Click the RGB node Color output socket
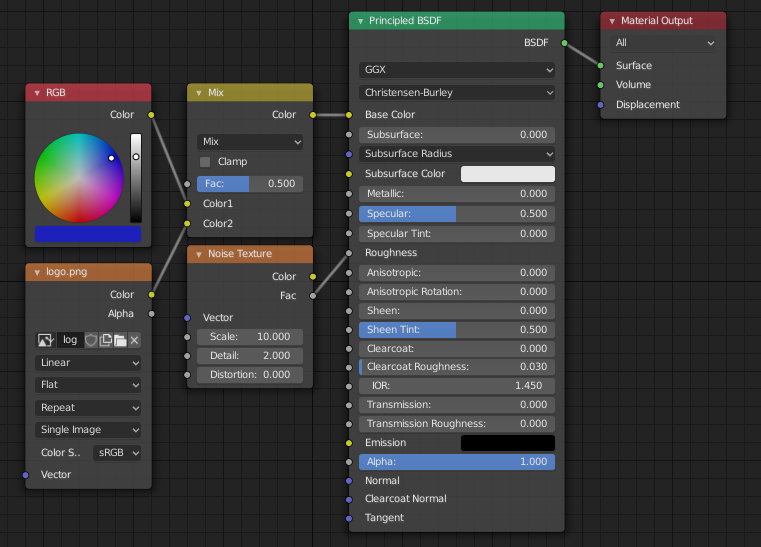The image size is (761, 547). [151, 115]
